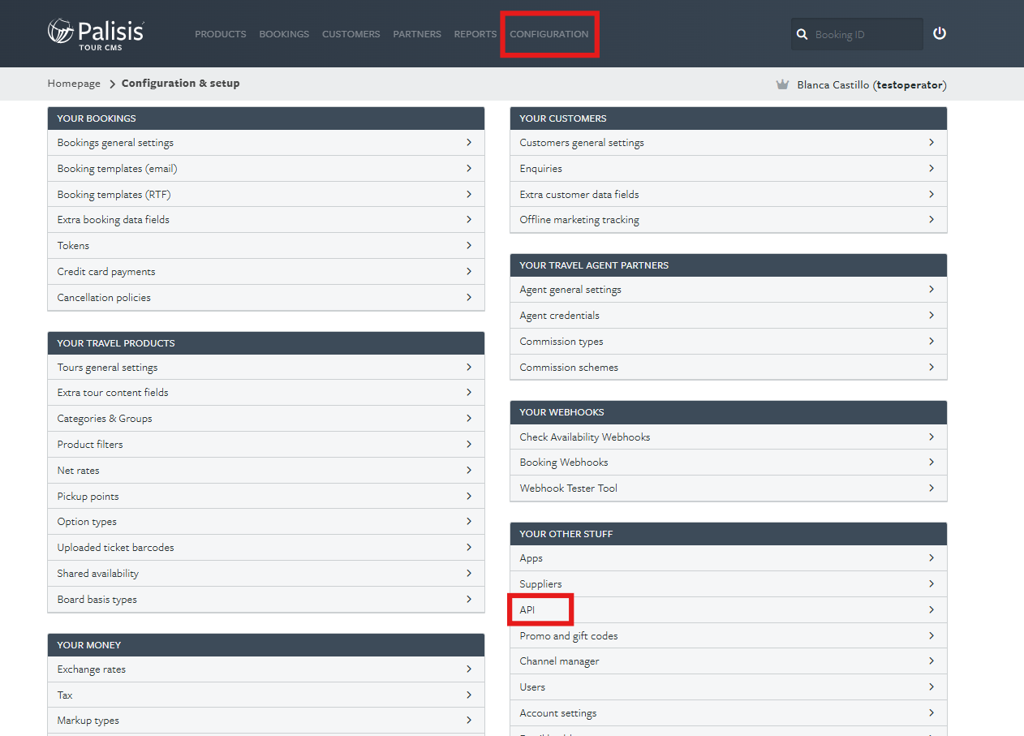Open Promo and gift codes
Screen dimensions: 1024x736
[569, 636]
